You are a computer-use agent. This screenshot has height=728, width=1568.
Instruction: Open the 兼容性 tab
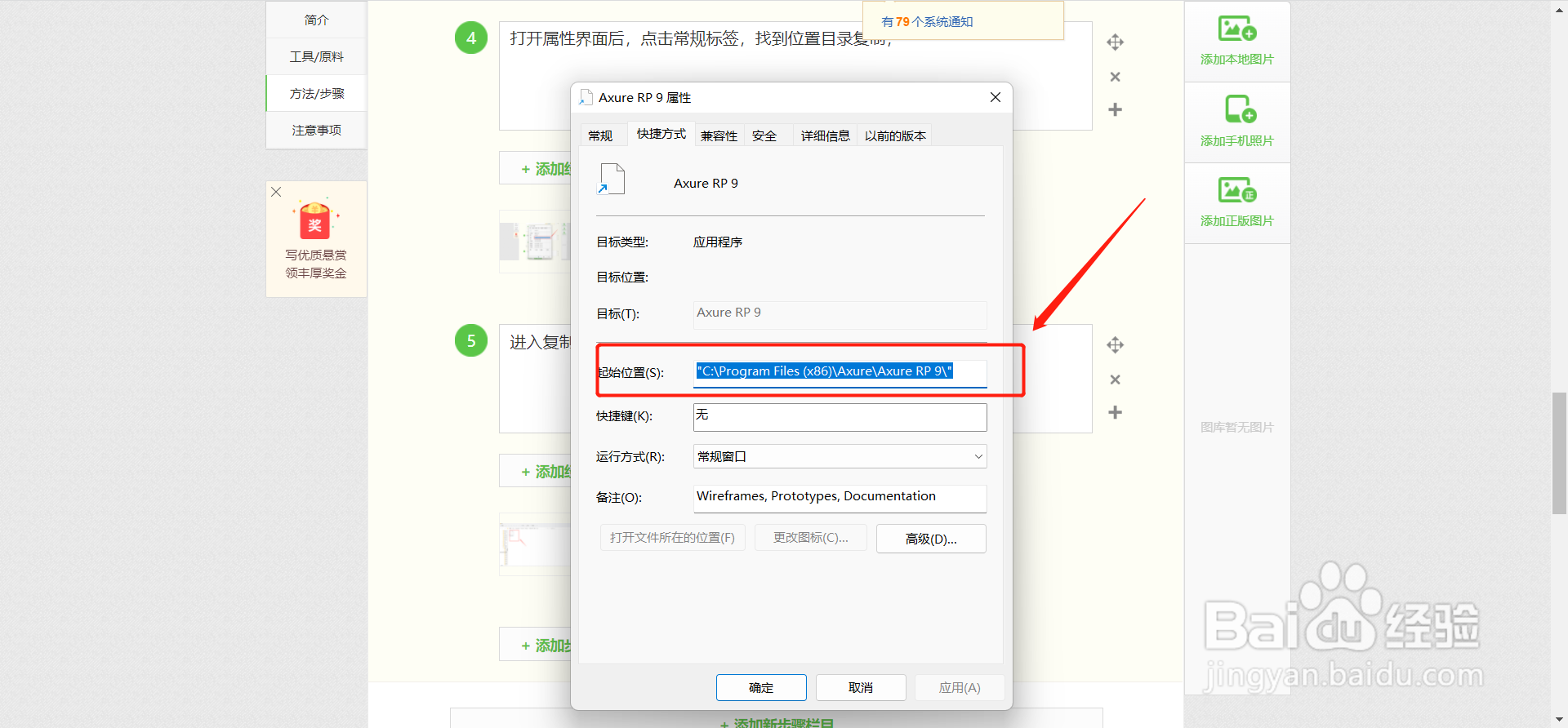tap(719, 135)
